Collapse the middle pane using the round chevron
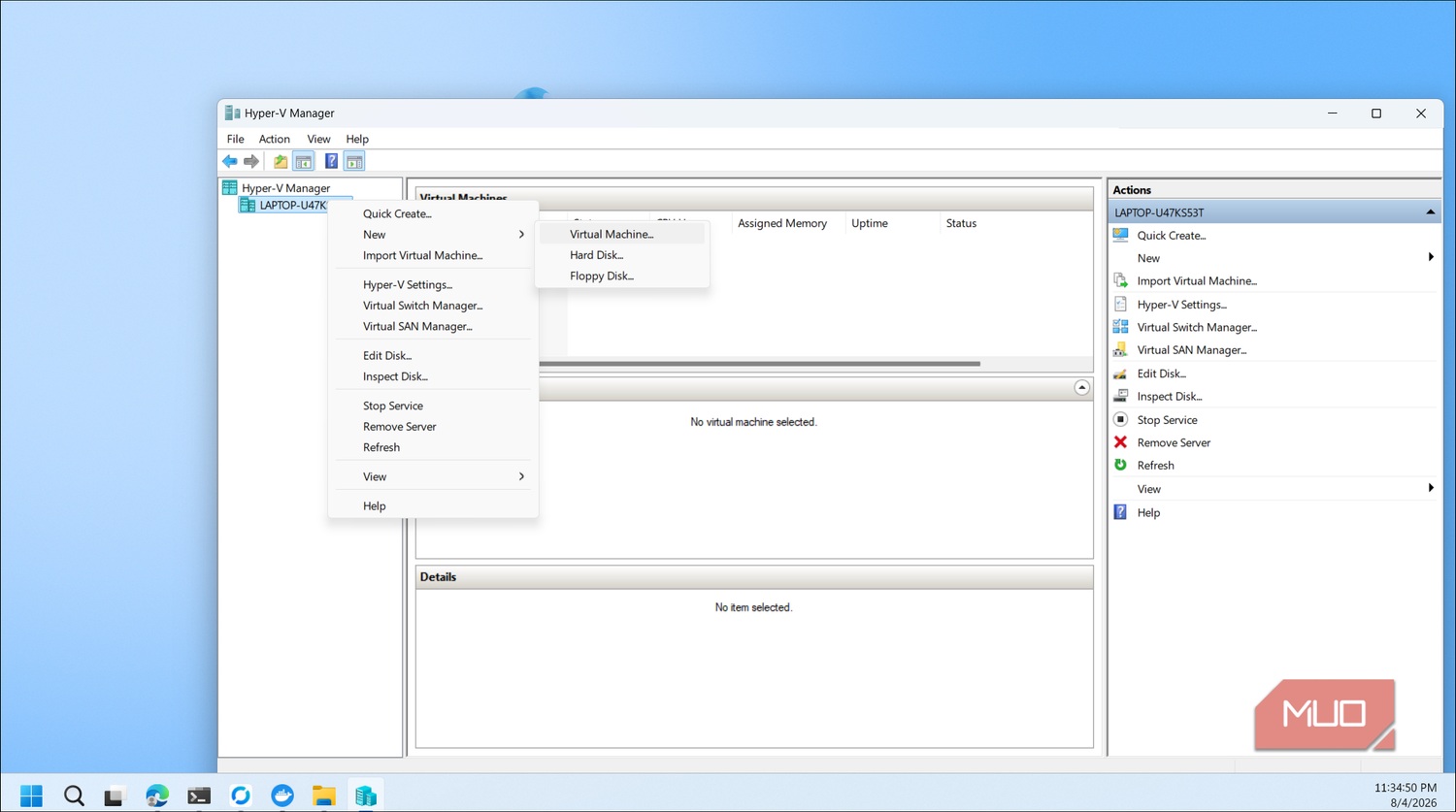This screenshot has height=812, width=1456. point(1082,387)
